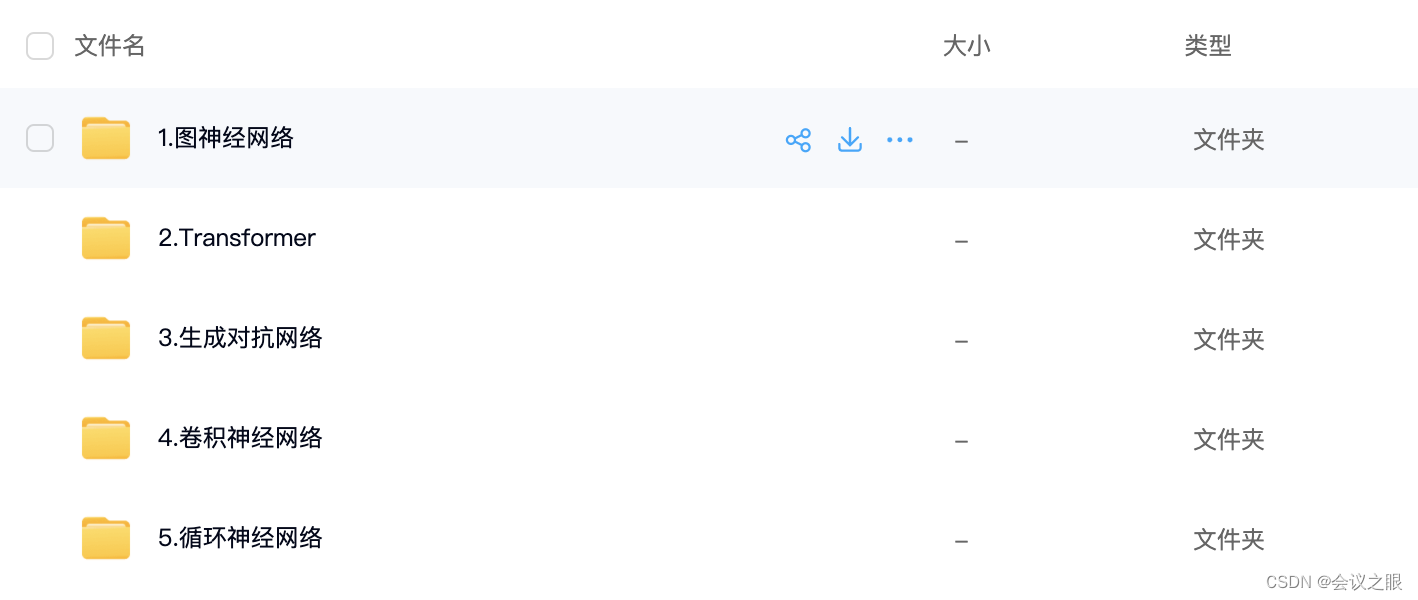Open the 5.循环神经网络 folder name

click(240, 538)
